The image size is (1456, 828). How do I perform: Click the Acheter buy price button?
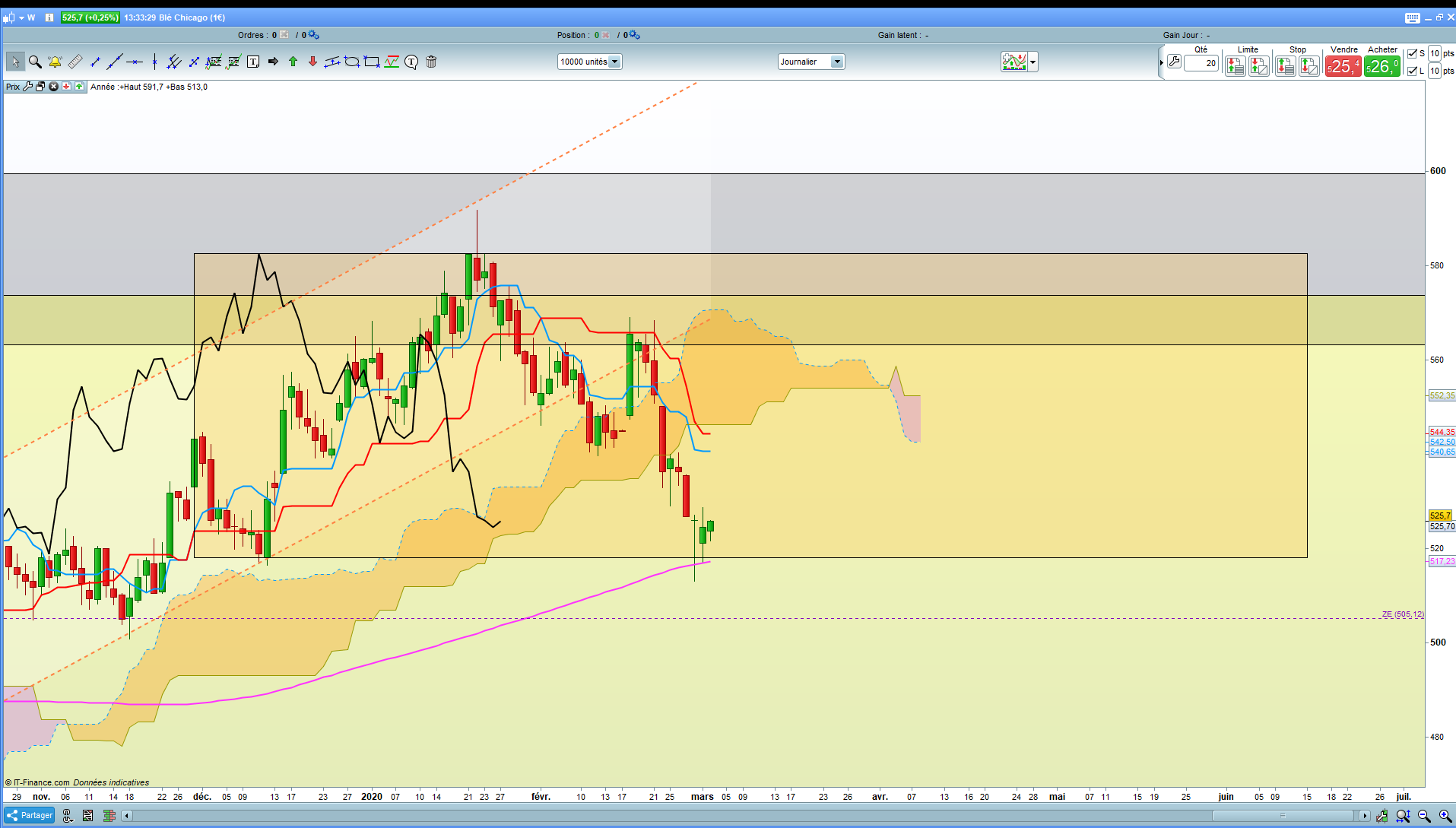[1381, 66]
